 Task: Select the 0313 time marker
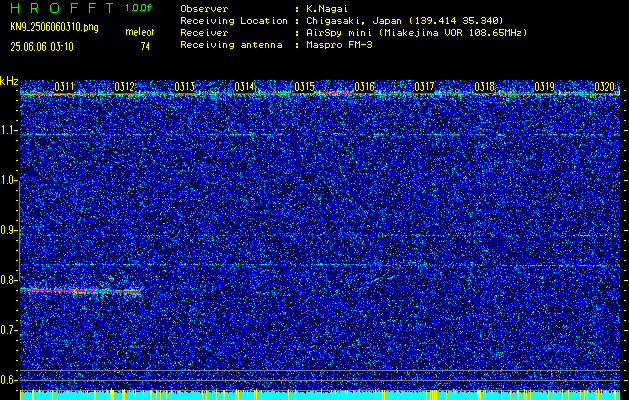(x=185, y=86)
